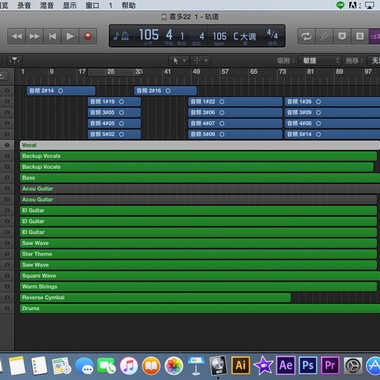
Task: Click the tempo value 105 bpm
Action: [x=219, y=36]
